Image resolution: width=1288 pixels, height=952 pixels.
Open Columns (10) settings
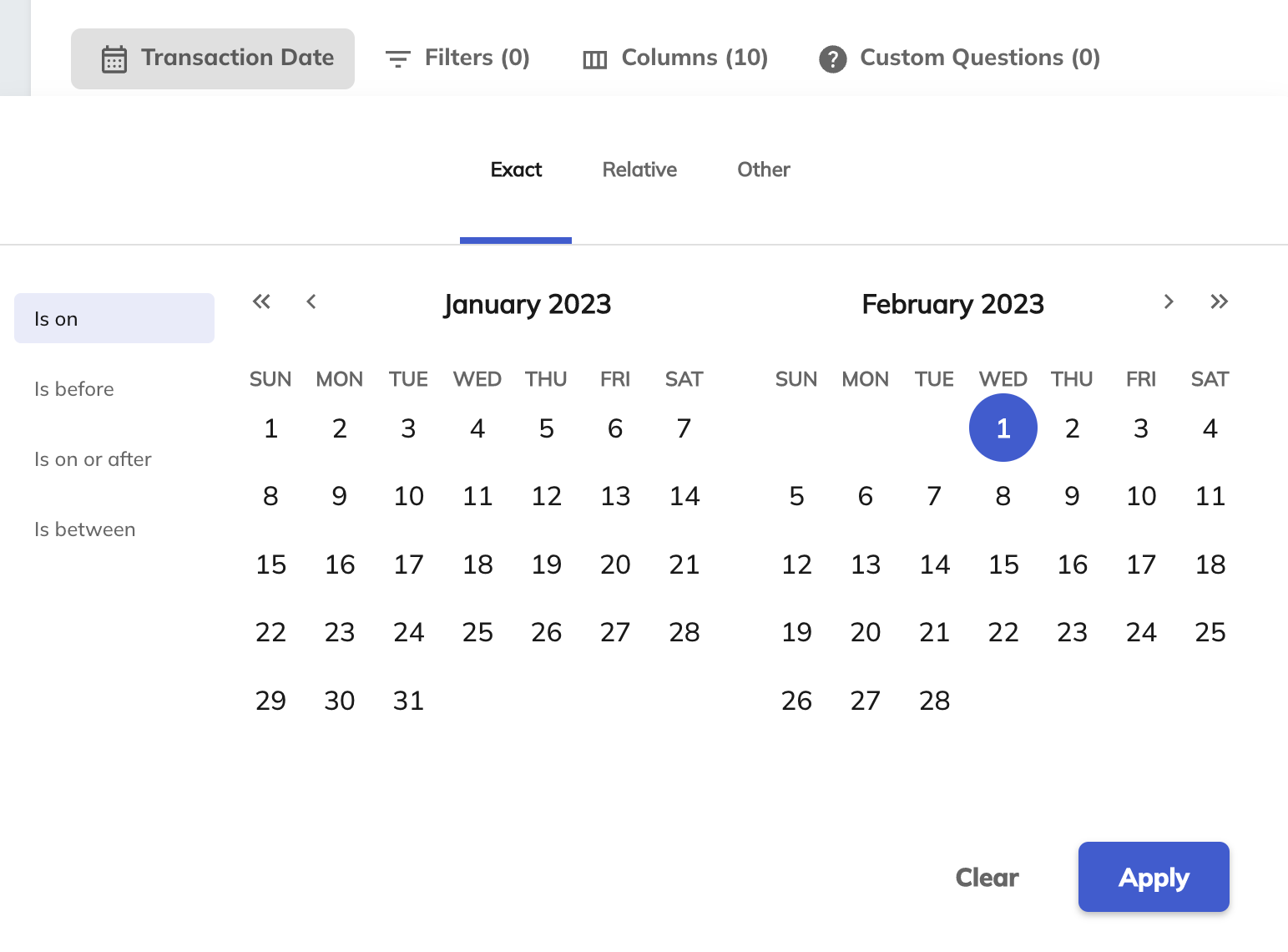[674, 58]
